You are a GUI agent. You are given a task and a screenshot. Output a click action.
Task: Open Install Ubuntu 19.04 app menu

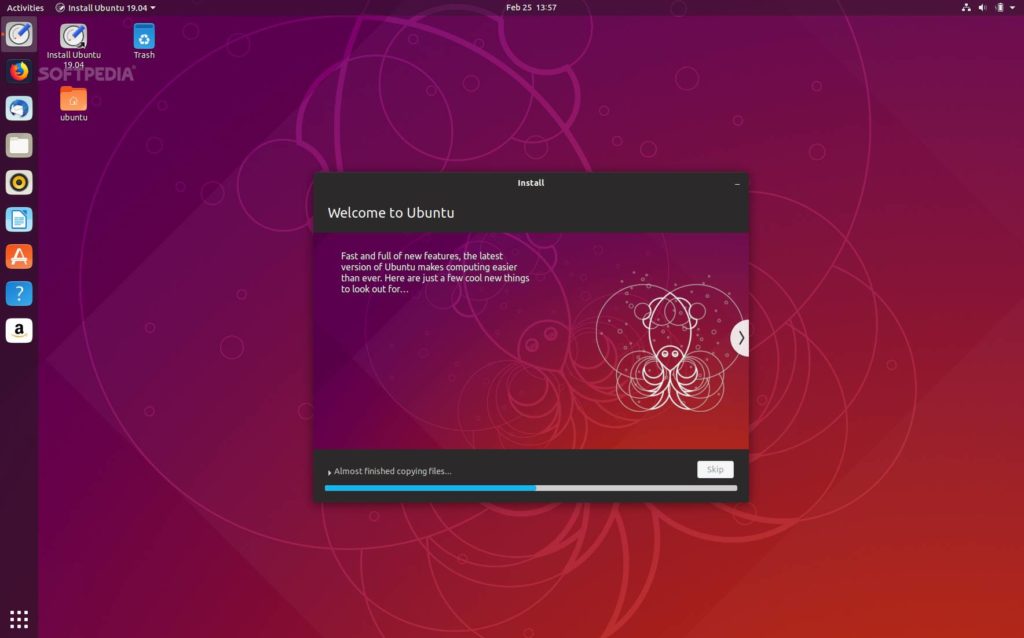105,8
